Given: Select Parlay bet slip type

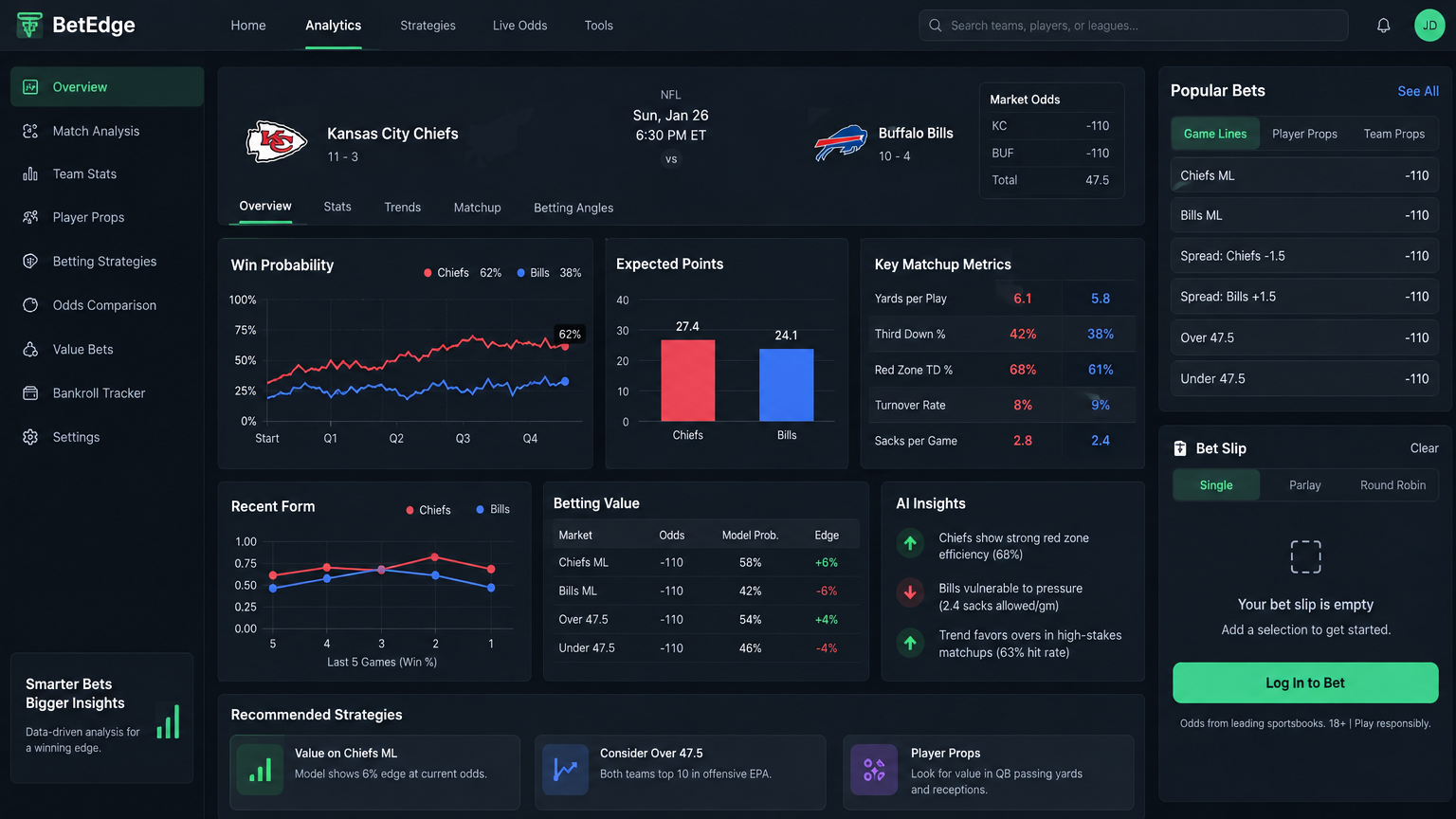Looking at the screenshot, I should click(x=1304, y=485).
